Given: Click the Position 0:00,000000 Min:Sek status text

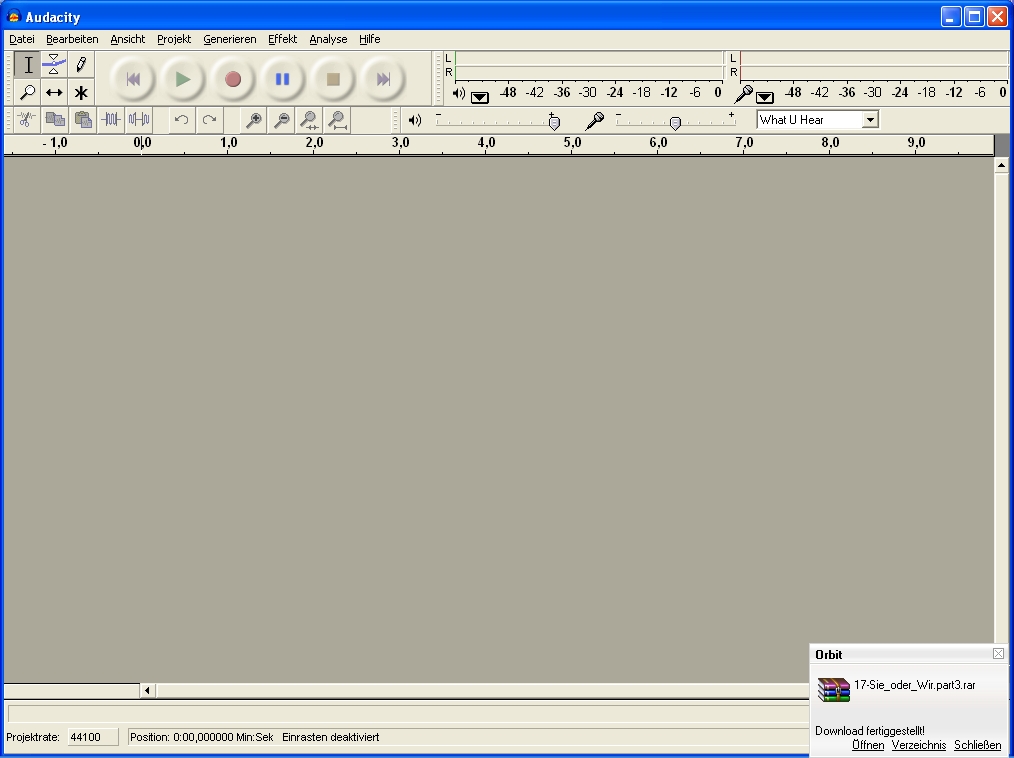Looking at the screenshot, I should [202, 737].
